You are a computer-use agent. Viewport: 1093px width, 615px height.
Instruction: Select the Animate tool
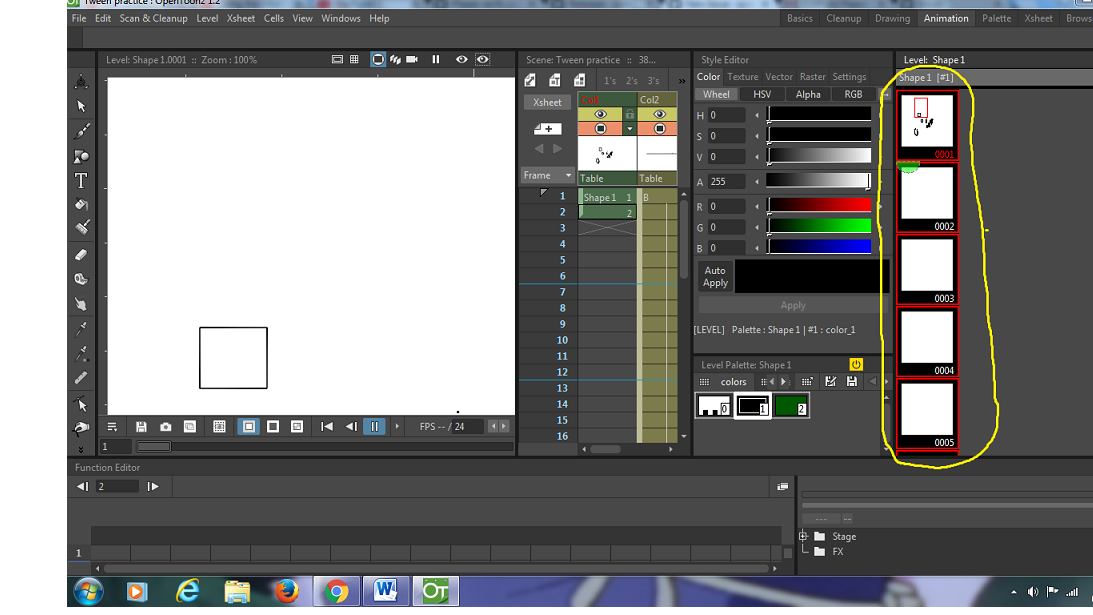[x=81, y=80]
